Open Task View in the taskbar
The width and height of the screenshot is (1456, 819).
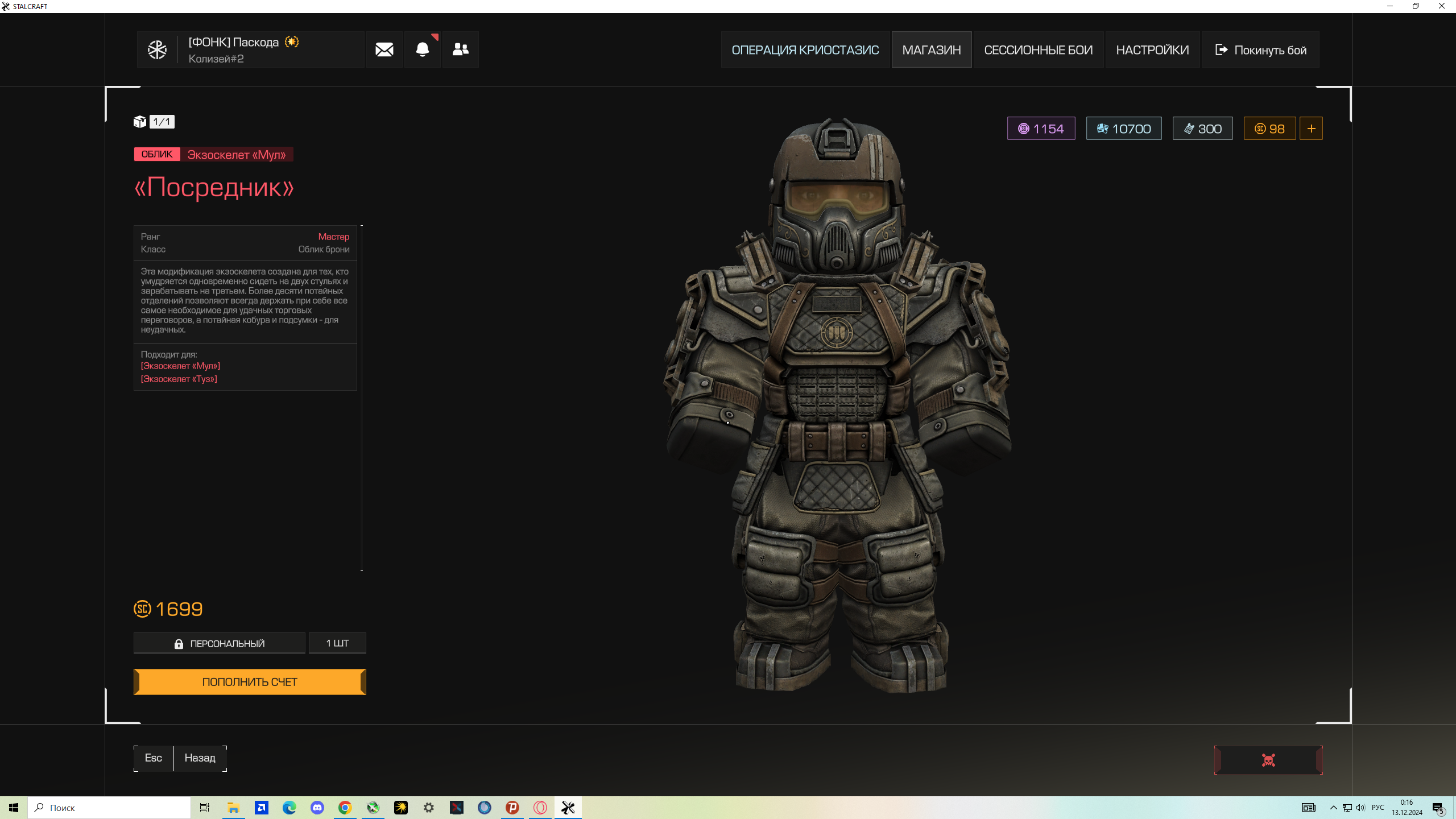[x=205, y=808]
